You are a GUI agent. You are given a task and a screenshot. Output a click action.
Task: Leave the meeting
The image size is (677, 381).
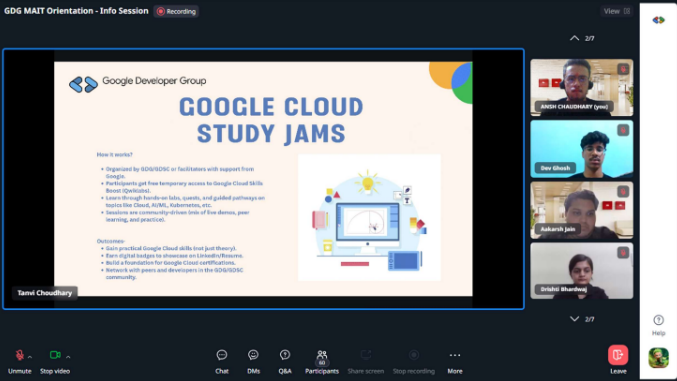[x=618, y=355]
